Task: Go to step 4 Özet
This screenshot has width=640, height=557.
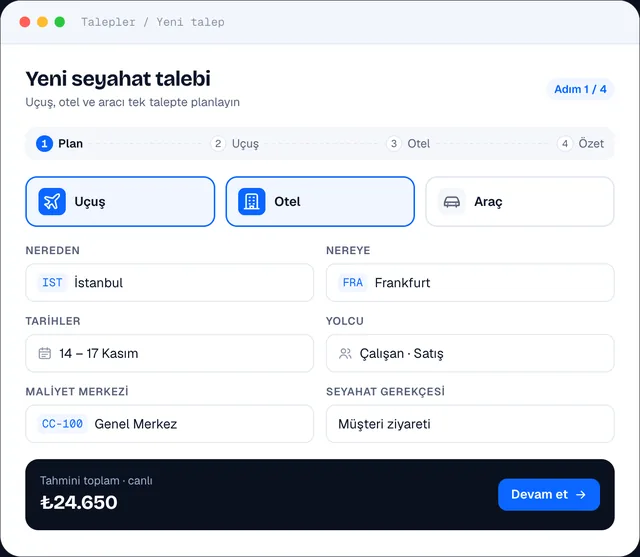Action: tap(581, 144)
